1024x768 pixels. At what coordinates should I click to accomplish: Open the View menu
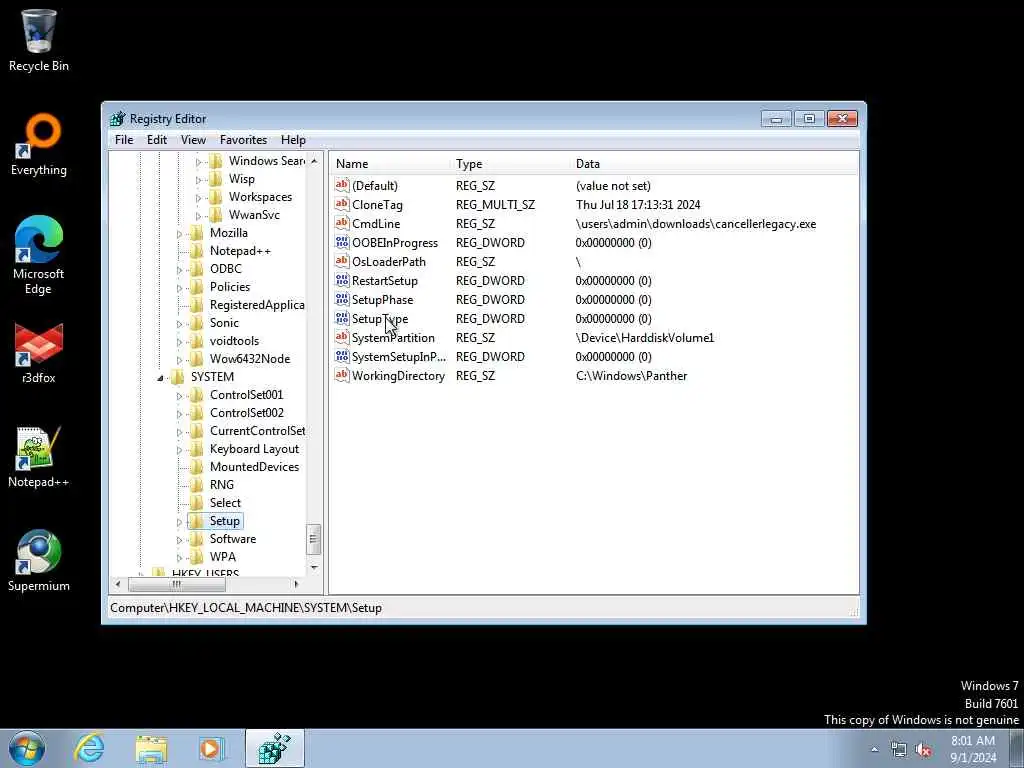tap(193, 140)
